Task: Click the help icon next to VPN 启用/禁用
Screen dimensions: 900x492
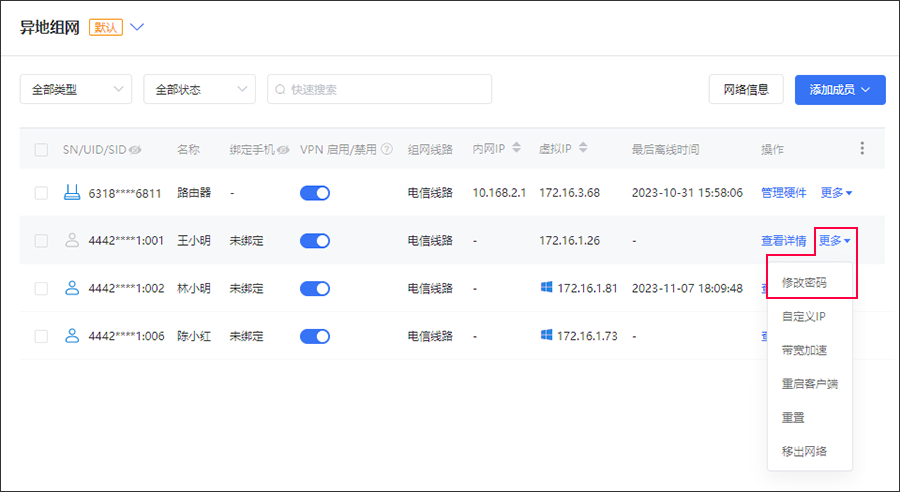Action: (387, 150)
